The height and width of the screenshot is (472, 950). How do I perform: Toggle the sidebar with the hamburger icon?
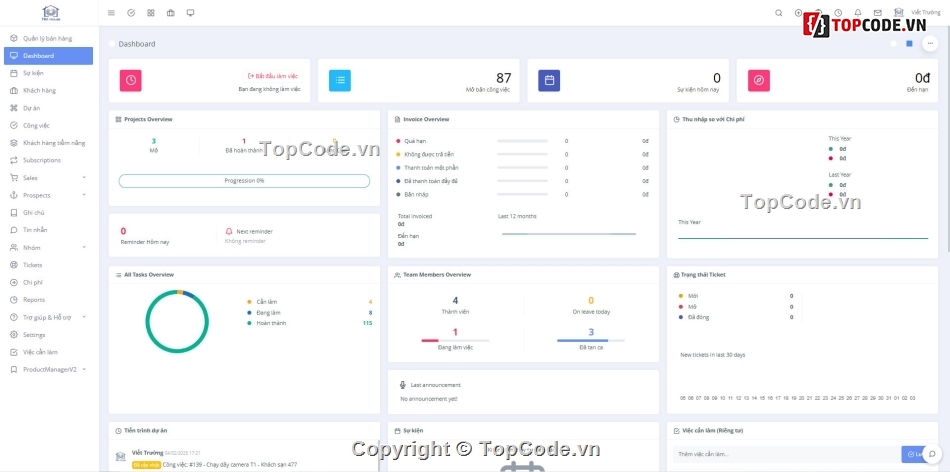click(x=111, y=13)
